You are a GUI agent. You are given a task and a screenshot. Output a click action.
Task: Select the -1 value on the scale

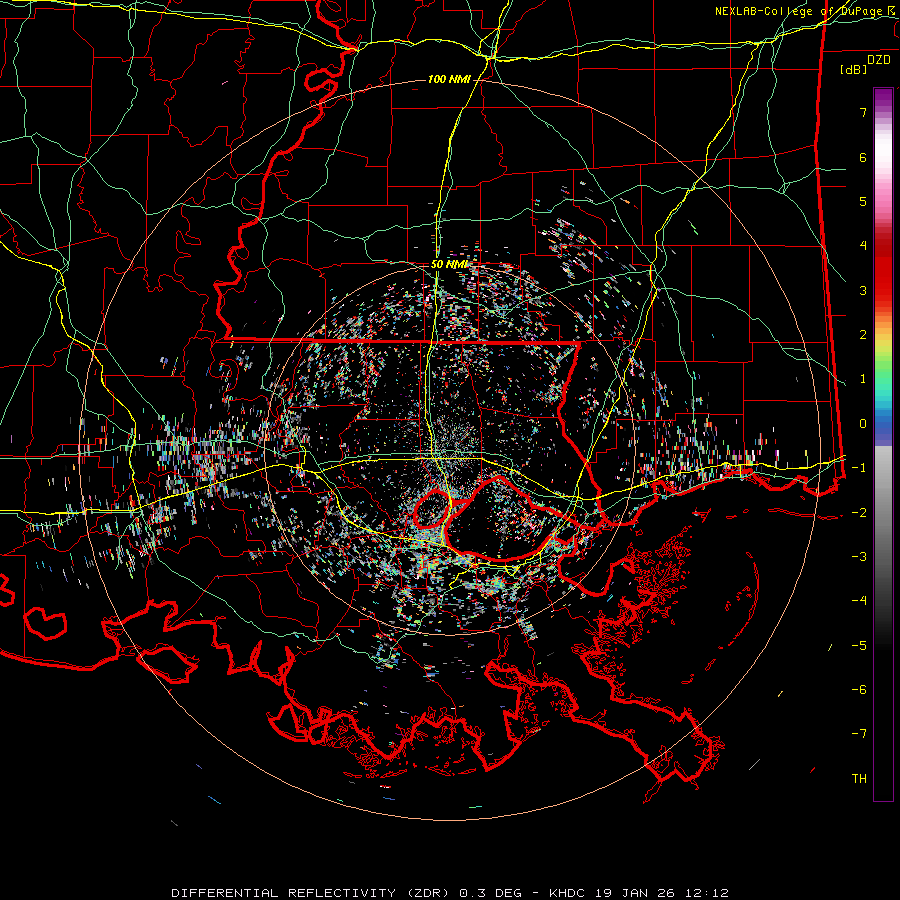(859, 468)
